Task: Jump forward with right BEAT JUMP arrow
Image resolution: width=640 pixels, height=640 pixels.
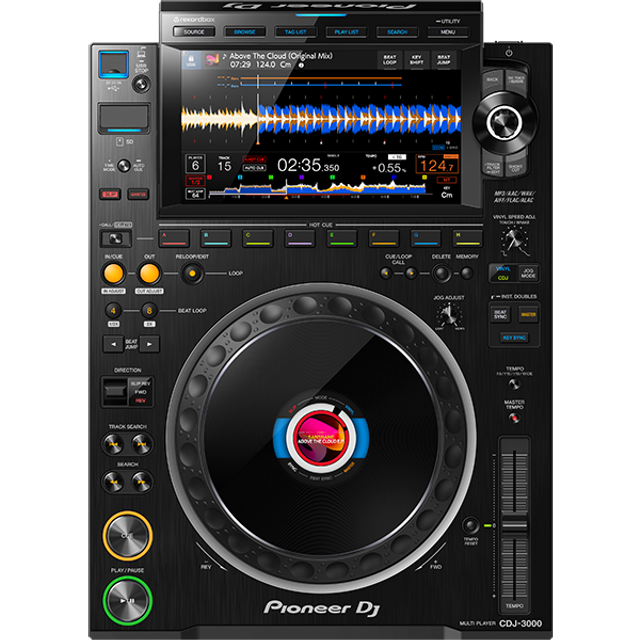Action: pyautogui.click(x=149, y=344)
